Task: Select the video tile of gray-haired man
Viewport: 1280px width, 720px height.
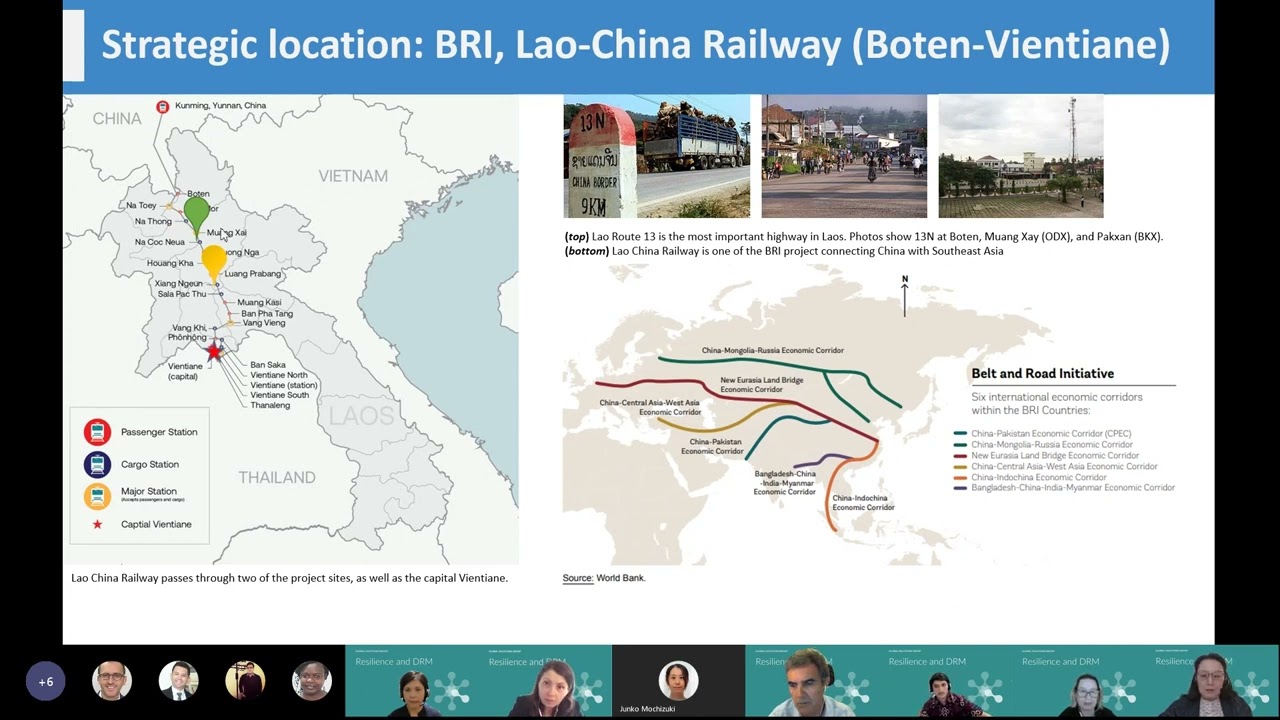Action: [811, 681]
